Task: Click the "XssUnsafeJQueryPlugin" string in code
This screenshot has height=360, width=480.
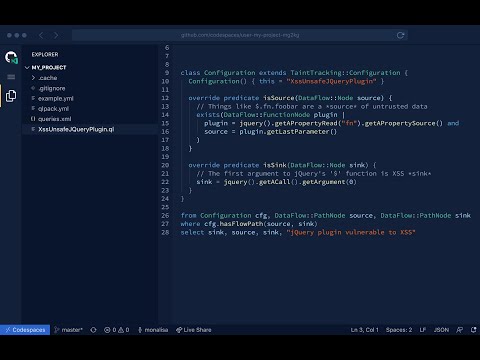Action: [331, 81]
